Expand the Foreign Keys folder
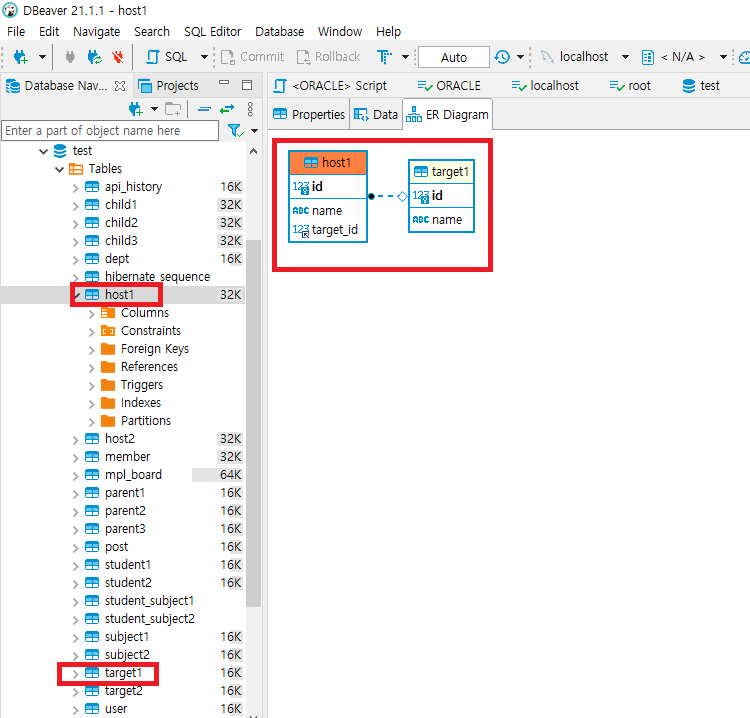This screenshot has height=718, width=750. [x=91, y=350]
